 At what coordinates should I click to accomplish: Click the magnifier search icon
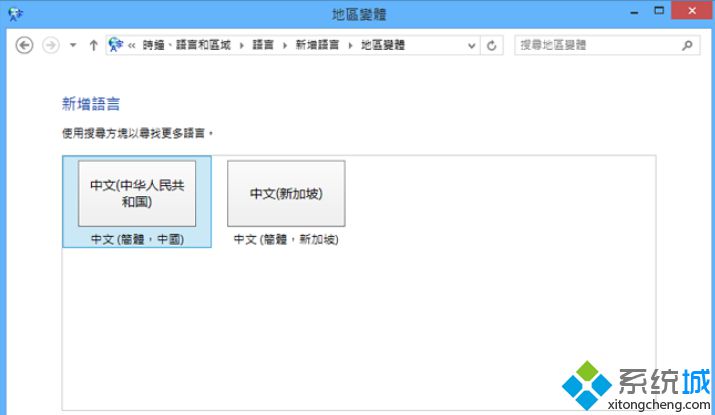[688, 45]
